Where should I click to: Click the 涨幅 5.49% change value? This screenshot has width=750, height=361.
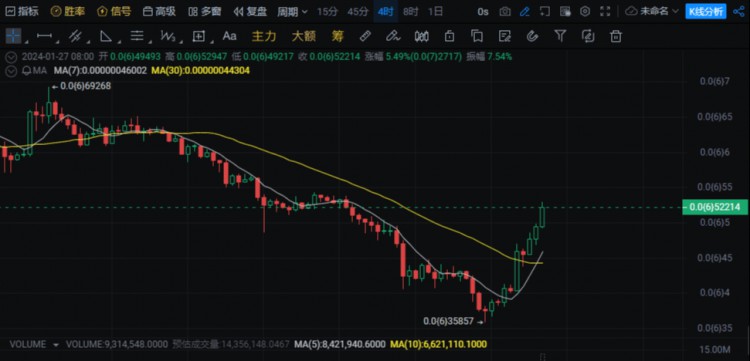pos(413,57)
